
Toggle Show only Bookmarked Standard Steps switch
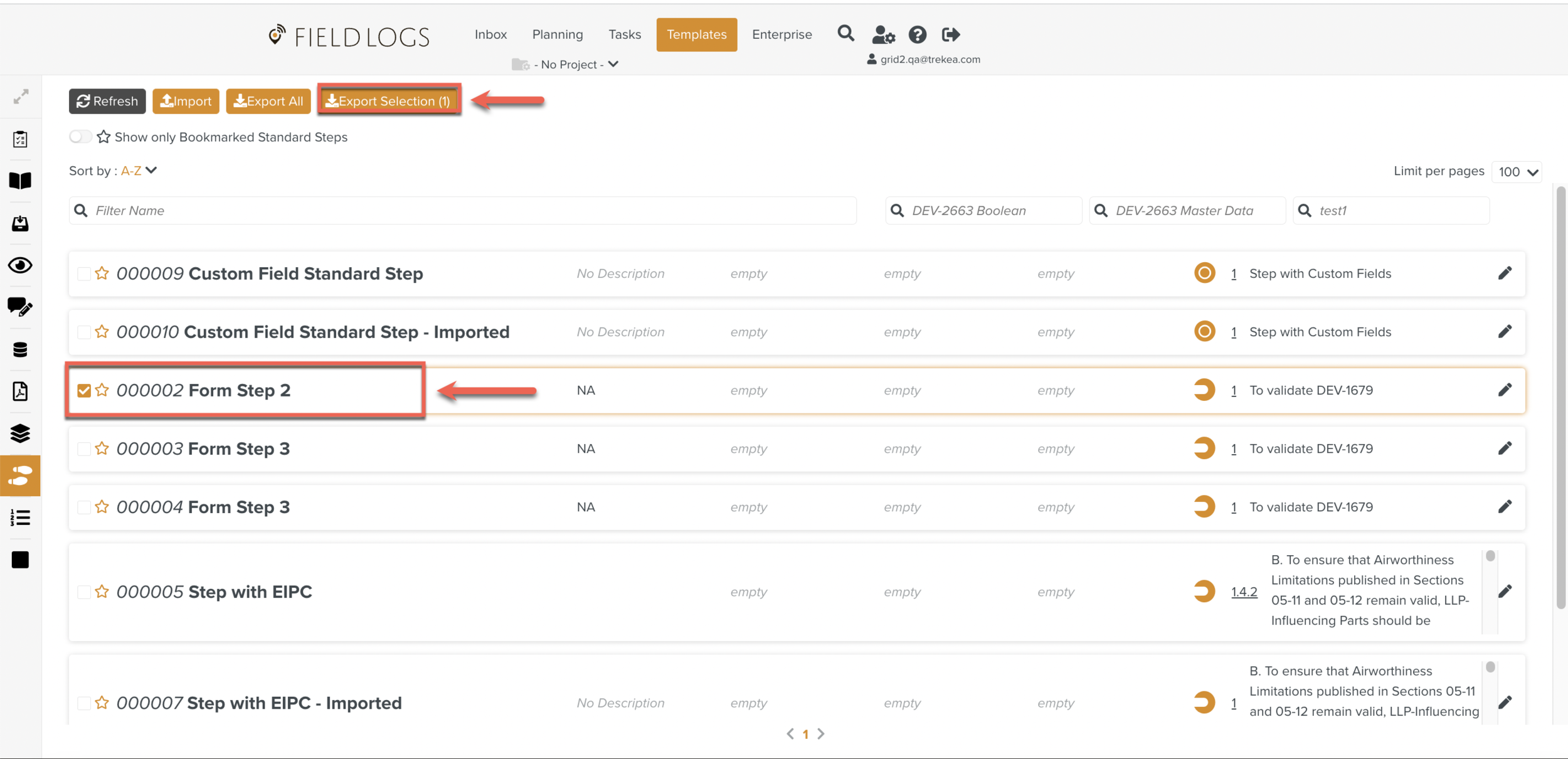point(80,137)
